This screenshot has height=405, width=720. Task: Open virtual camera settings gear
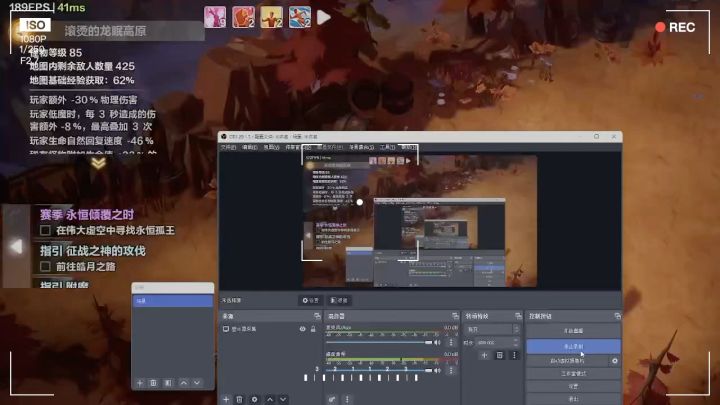(615, 361)
